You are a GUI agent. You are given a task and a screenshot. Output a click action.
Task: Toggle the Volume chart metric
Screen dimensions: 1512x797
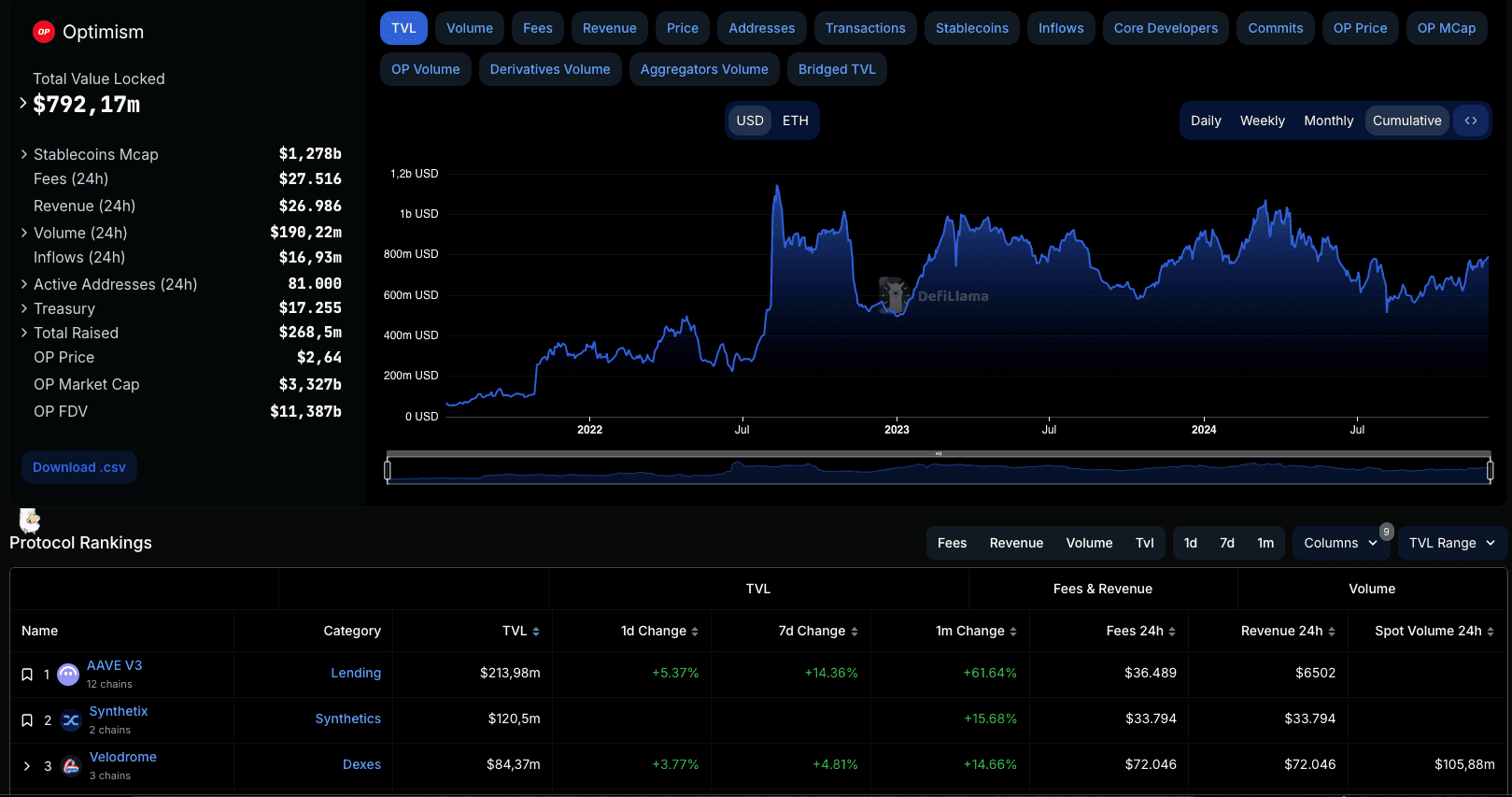coord(470,28)
